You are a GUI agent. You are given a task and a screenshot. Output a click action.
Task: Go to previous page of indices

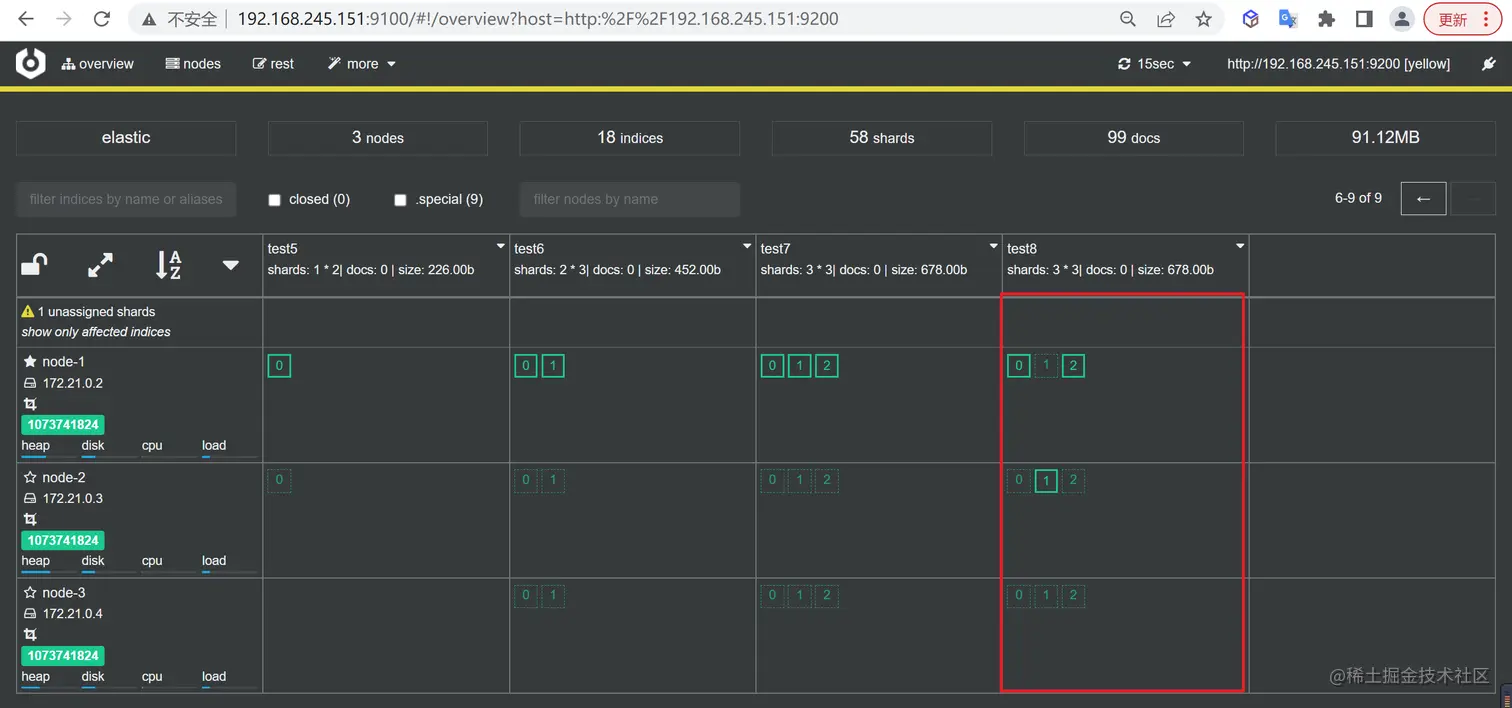coord(1424,199)
